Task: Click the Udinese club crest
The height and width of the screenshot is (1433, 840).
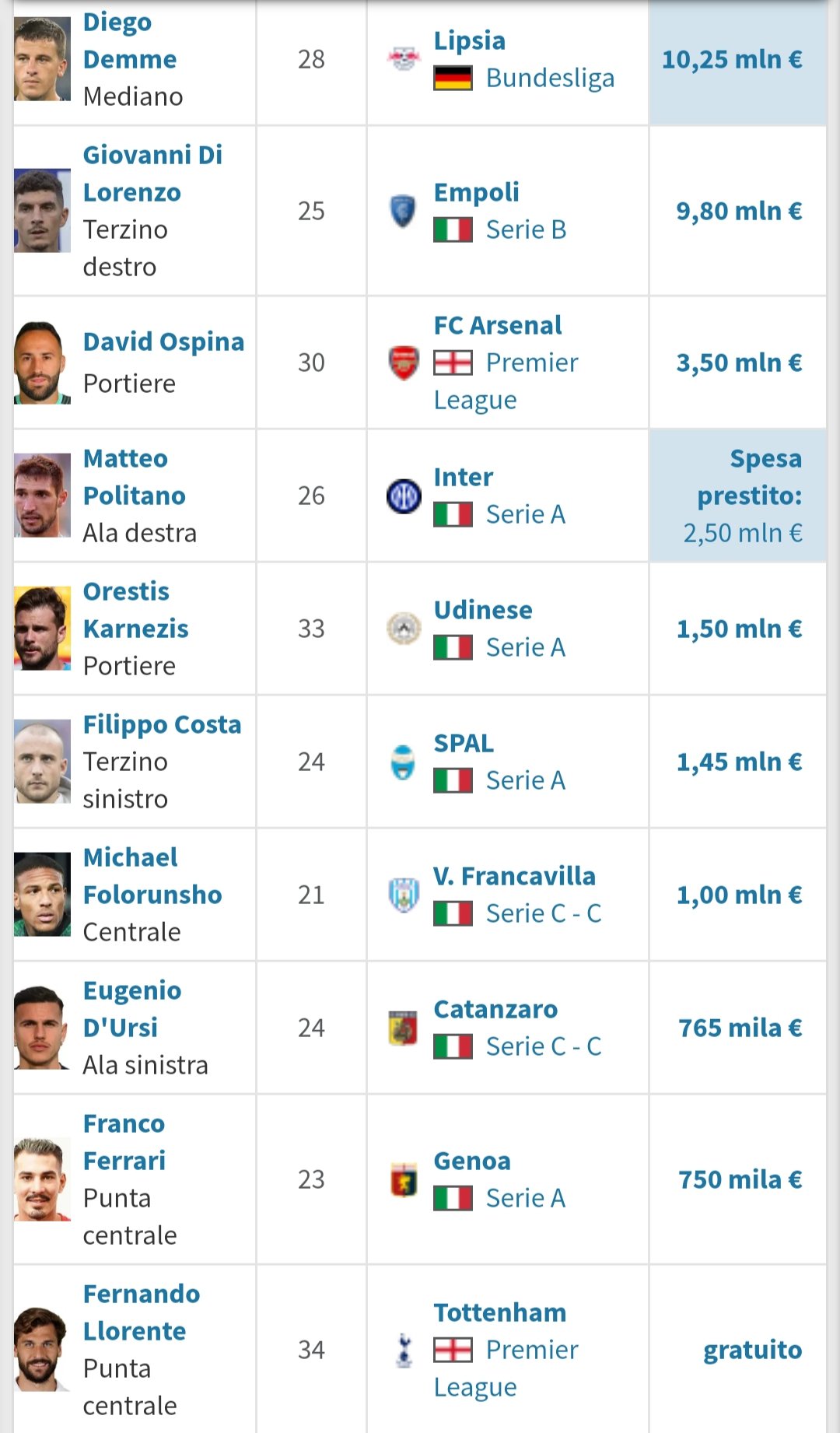Action: 404,629
